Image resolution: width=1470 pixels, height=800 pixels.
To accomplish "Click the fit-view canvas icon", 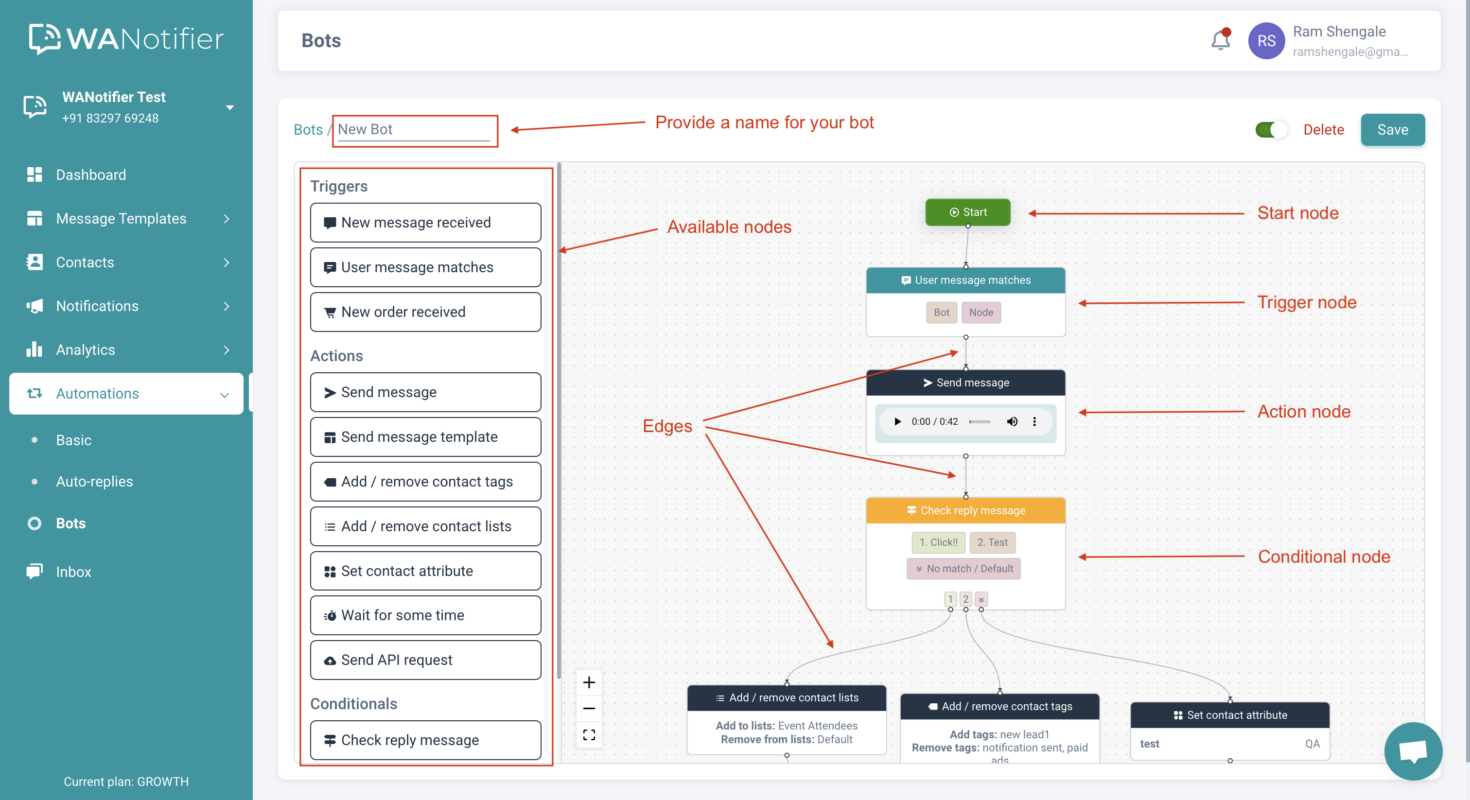I will click(589, 734).
